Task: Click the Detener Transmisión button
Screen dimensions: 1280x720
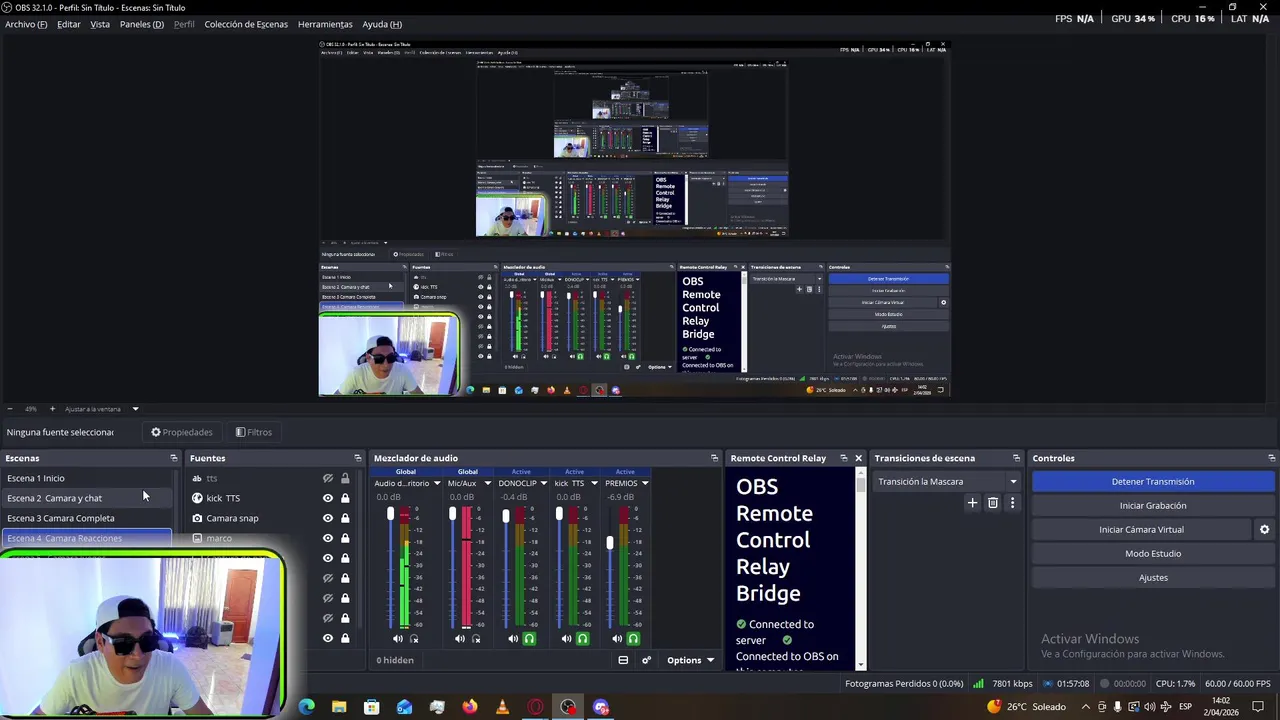Action: 1153,482
